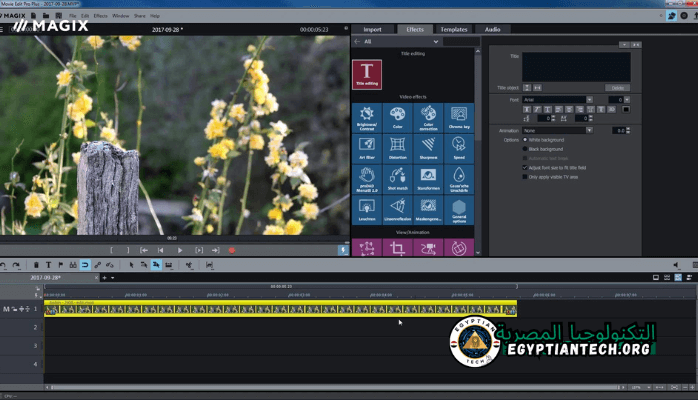Click the effects list vertical scrollbar

tap(478, 96)
